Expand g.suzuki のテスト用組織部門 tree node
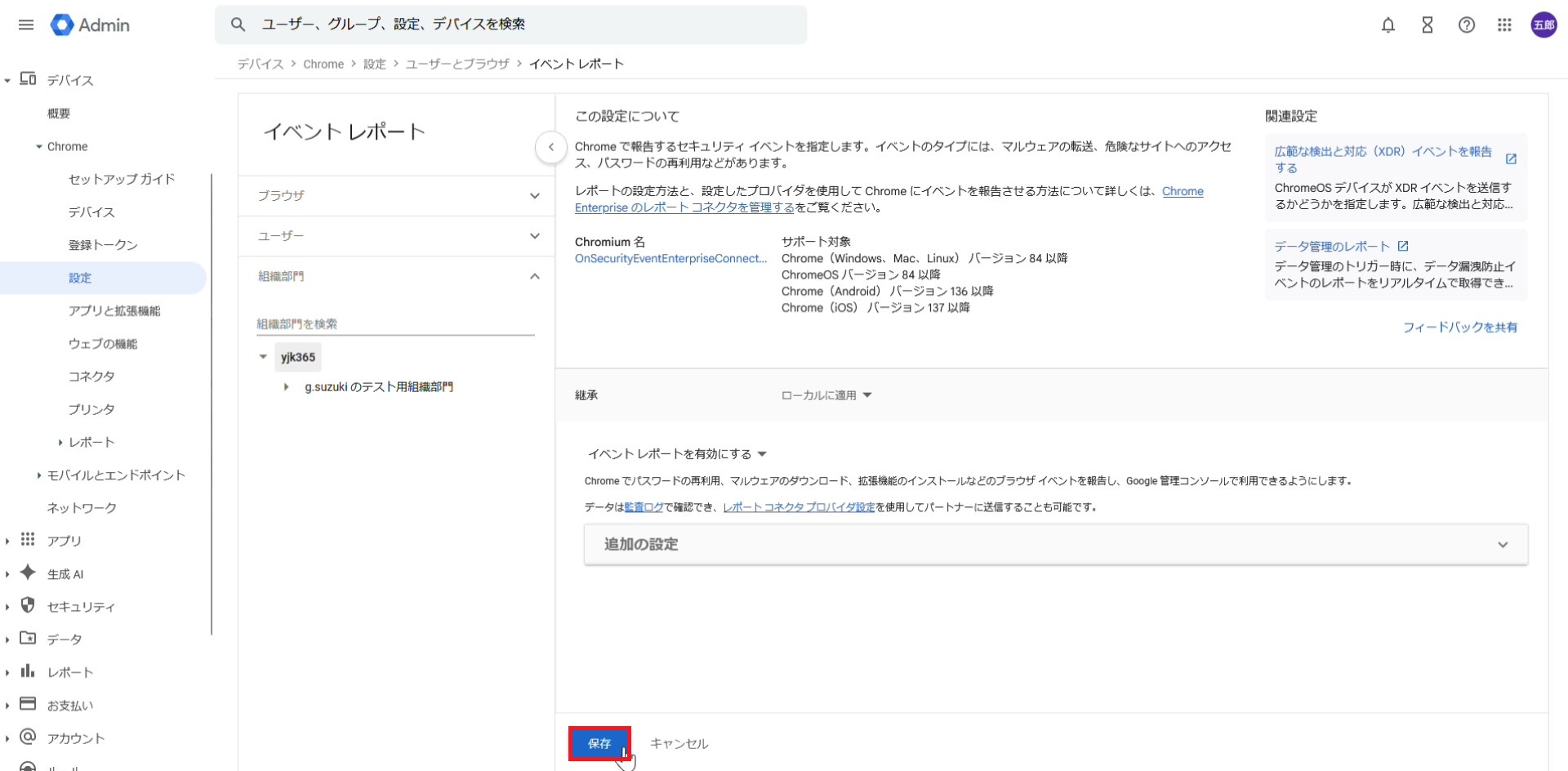Image resolution: width=1568 pixels, height=771 pixels. [286, 387]
